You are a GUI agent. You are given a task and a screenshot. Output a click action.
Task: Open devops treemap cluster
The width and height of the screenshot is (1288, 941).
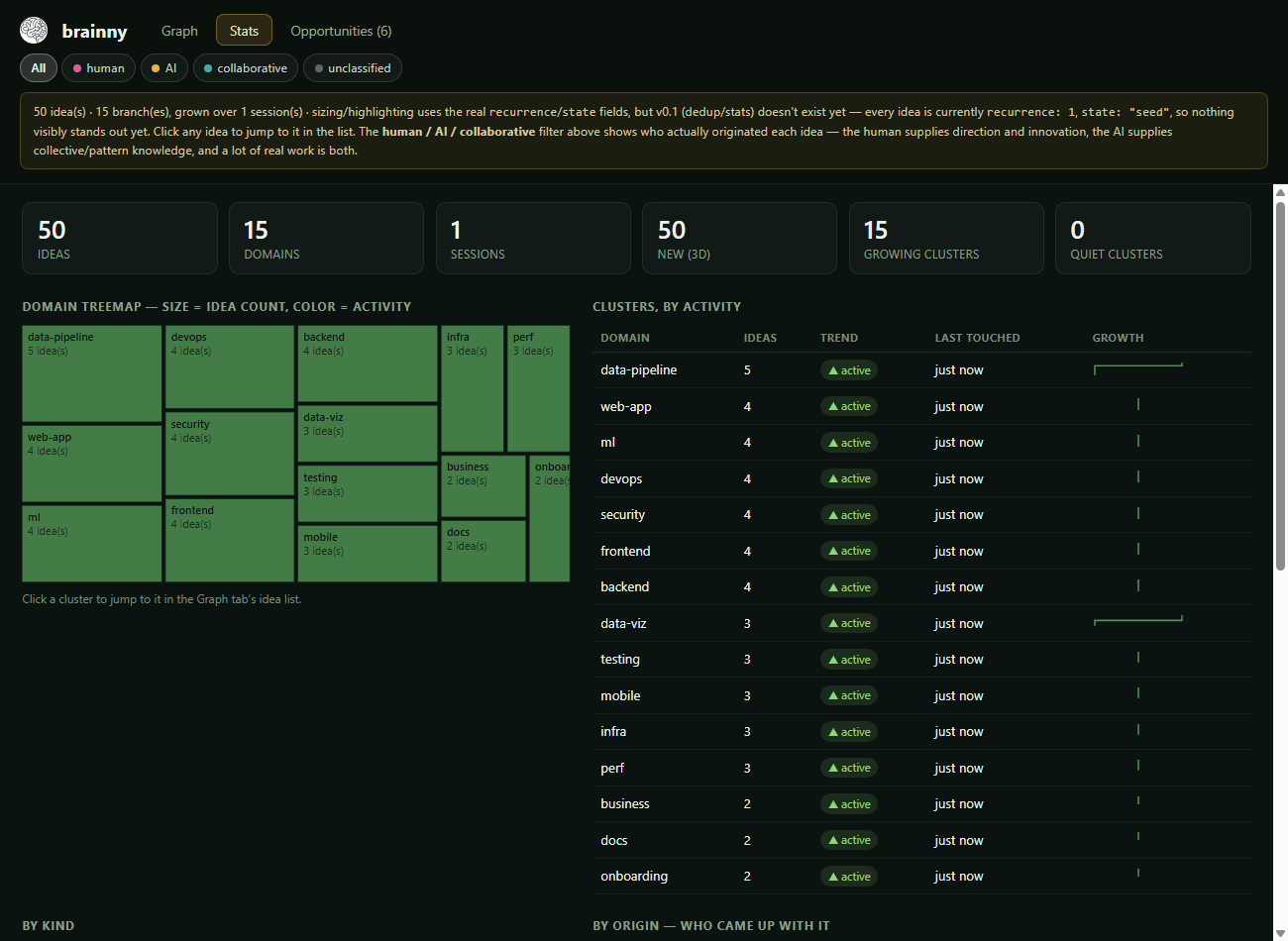[230, 367]
